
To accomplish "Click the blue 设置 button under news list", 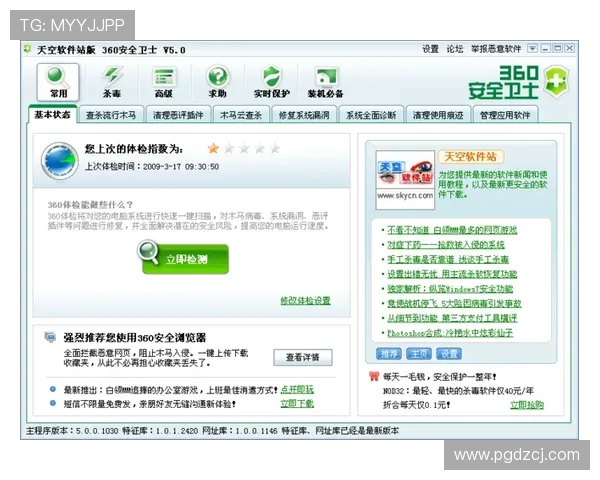I will 449,354.
